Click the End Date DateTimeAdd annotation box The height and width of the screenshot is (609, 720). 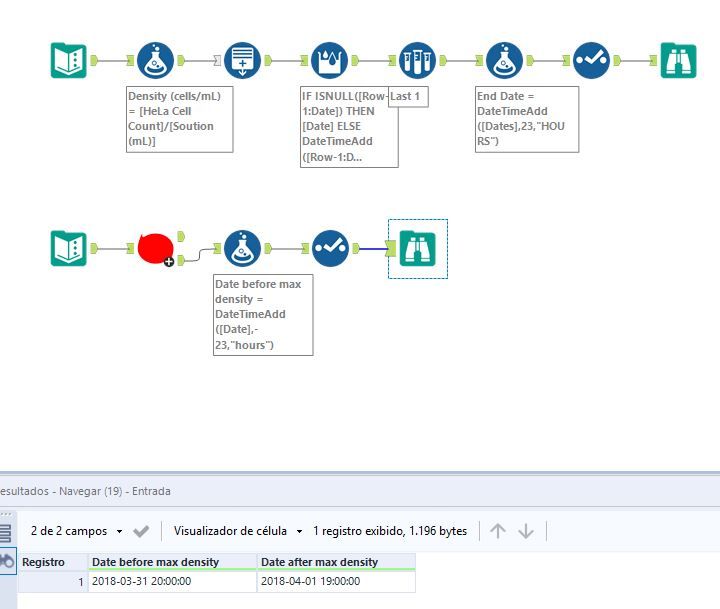(x=527, y=119)
